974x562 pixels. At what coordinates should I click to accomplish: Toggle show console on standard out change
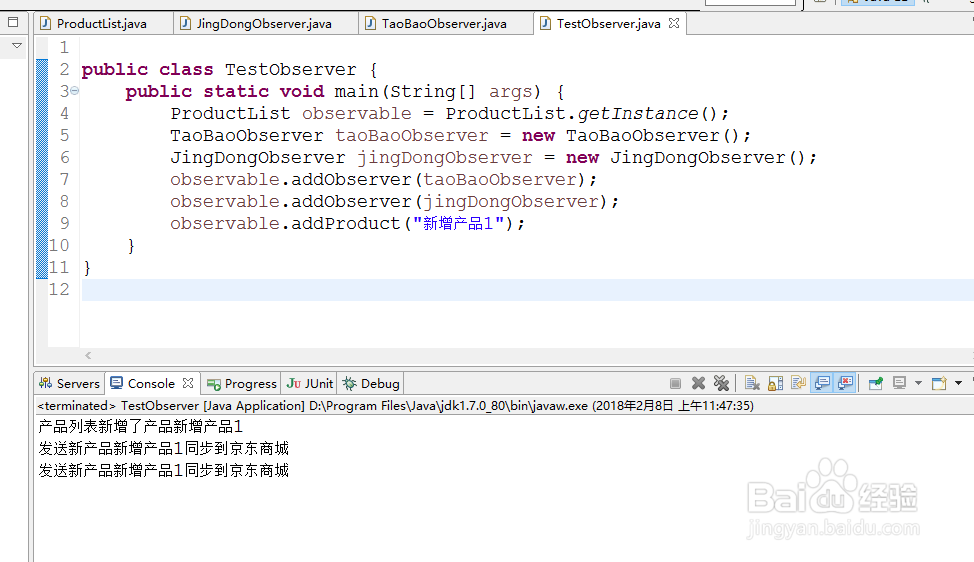[x=822, y=383]
